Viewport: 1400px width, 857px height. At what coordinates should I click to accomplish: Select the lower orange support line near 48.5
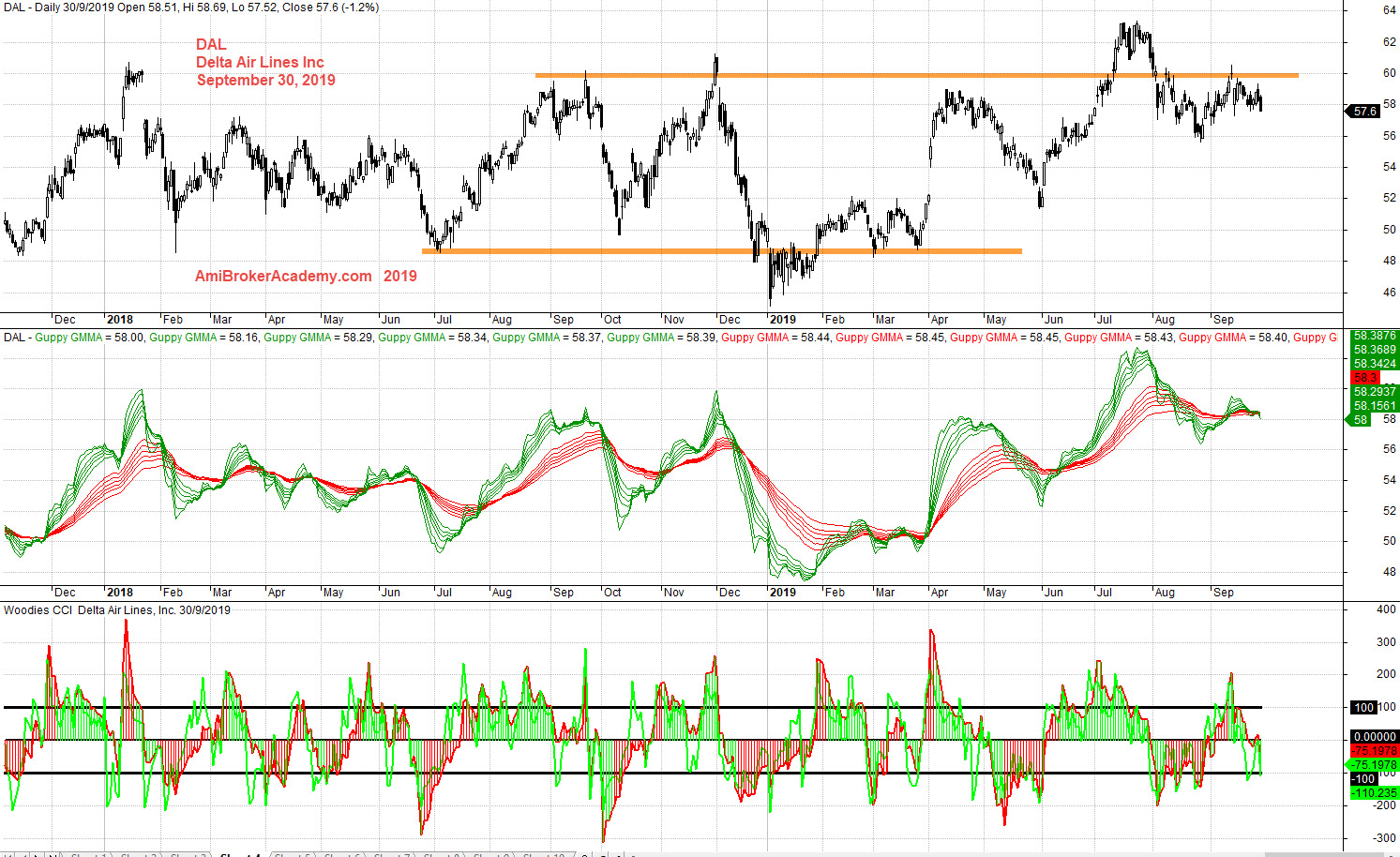[721, 251]
